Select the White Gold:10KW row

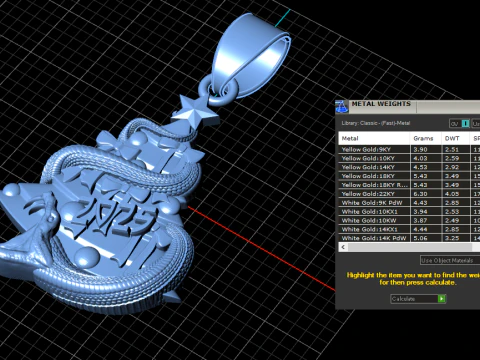tap(409, 220)
